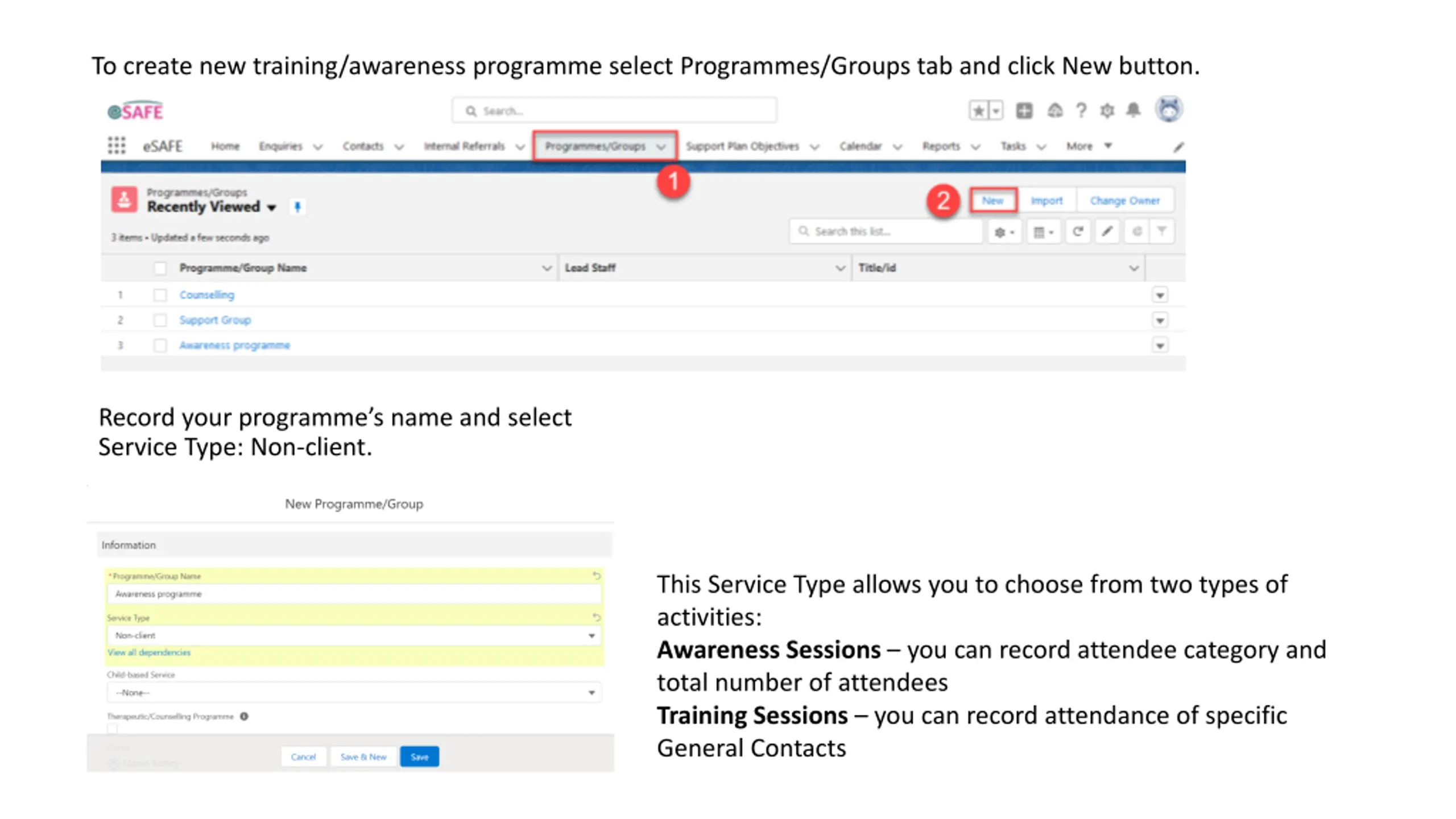Open the list view controls gear dropdown
The image size is (1456, 819).
[1004, 231]
